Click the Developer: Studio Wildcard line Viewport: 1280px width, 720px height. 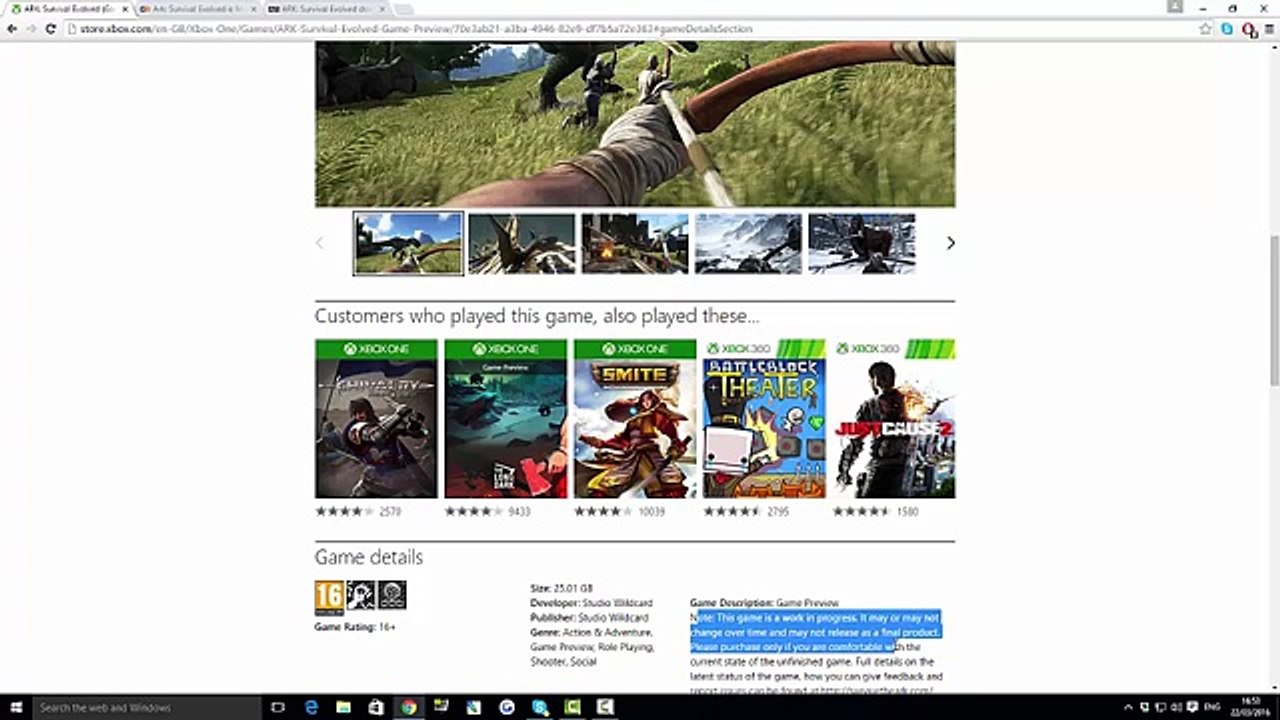pyautogui.click(x=591, y=603)
